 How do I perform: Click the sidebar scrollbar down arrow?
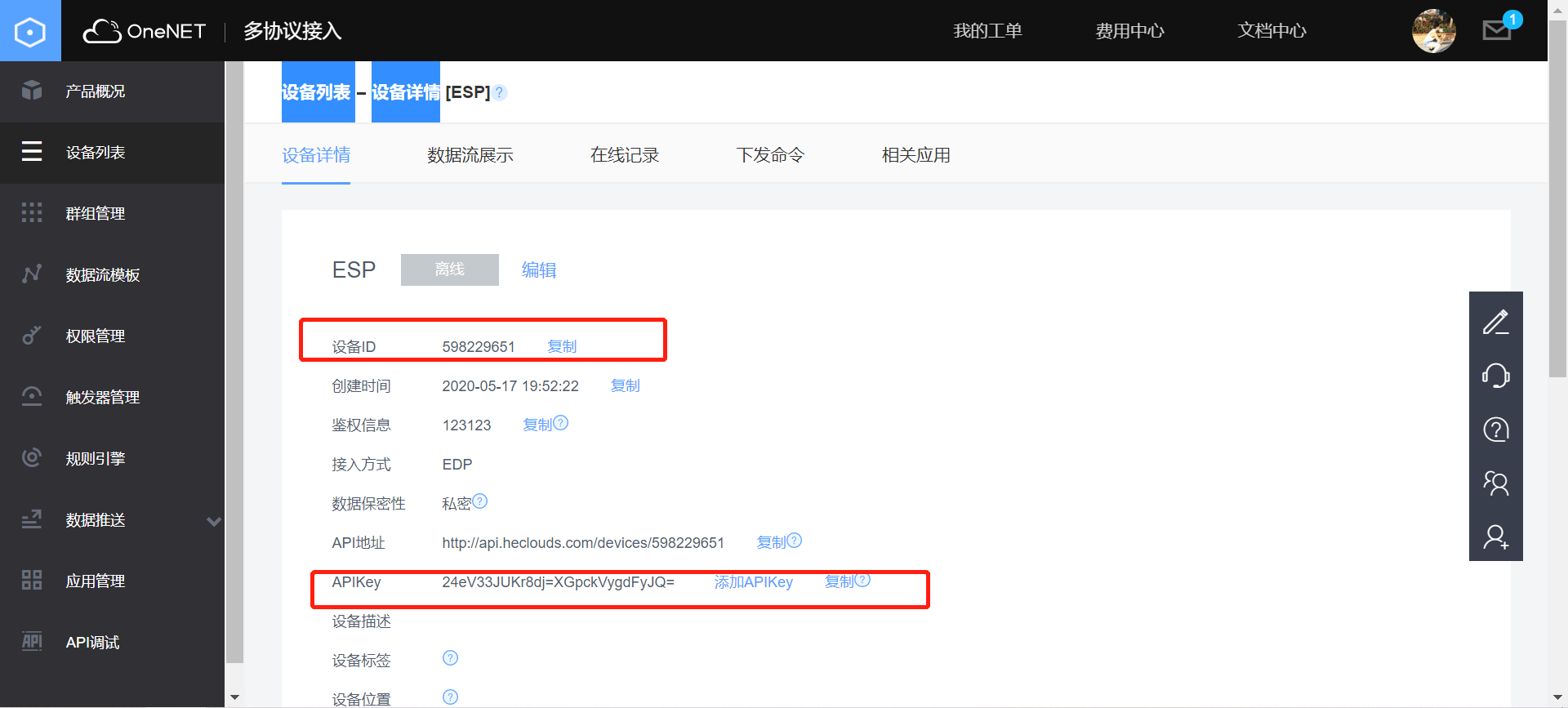click(234, 697)
